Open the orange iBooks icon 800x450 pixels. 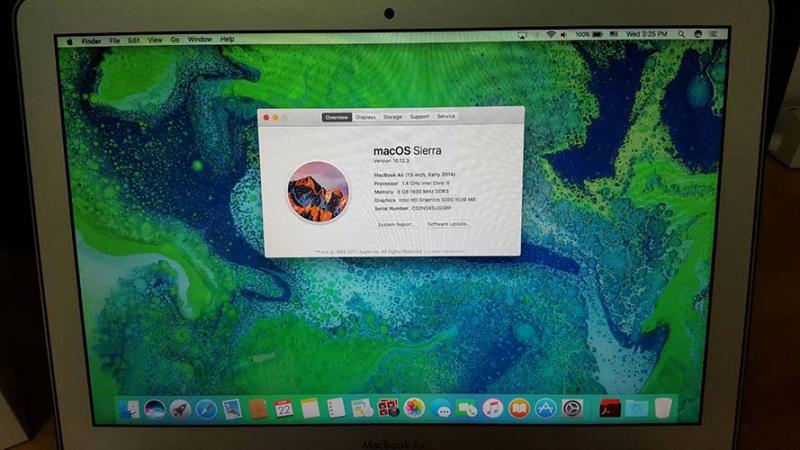click(x=519, y=408)
